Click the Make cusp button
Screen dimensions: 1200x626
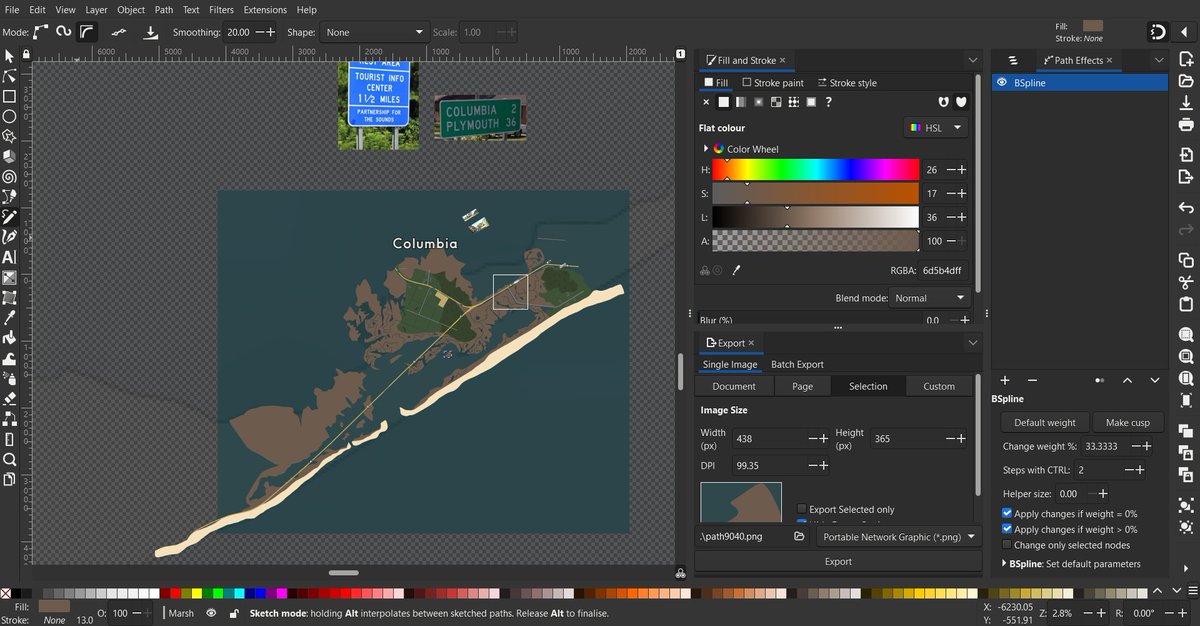(x=1127, y=422)
